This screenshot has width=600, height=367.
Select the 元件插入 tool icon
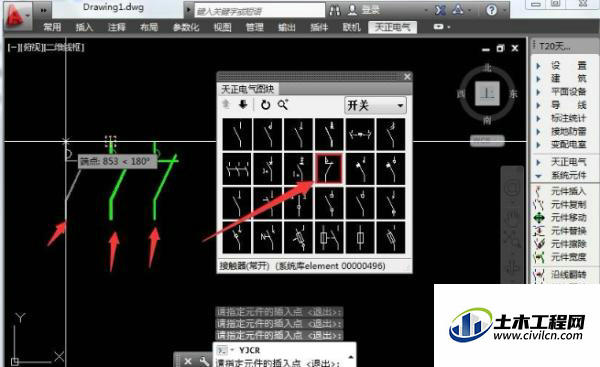539,191
